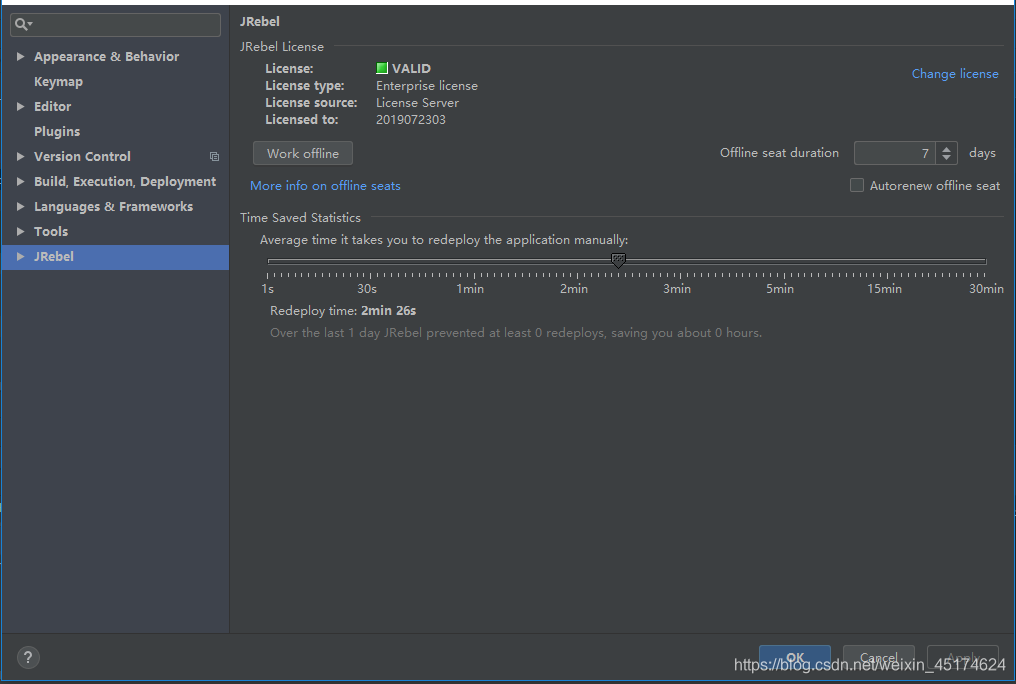The width and height of the screenshot is (1016, 684).
Task: Expand Build, Execution, Deployment arrow
Action: [20, 181]
